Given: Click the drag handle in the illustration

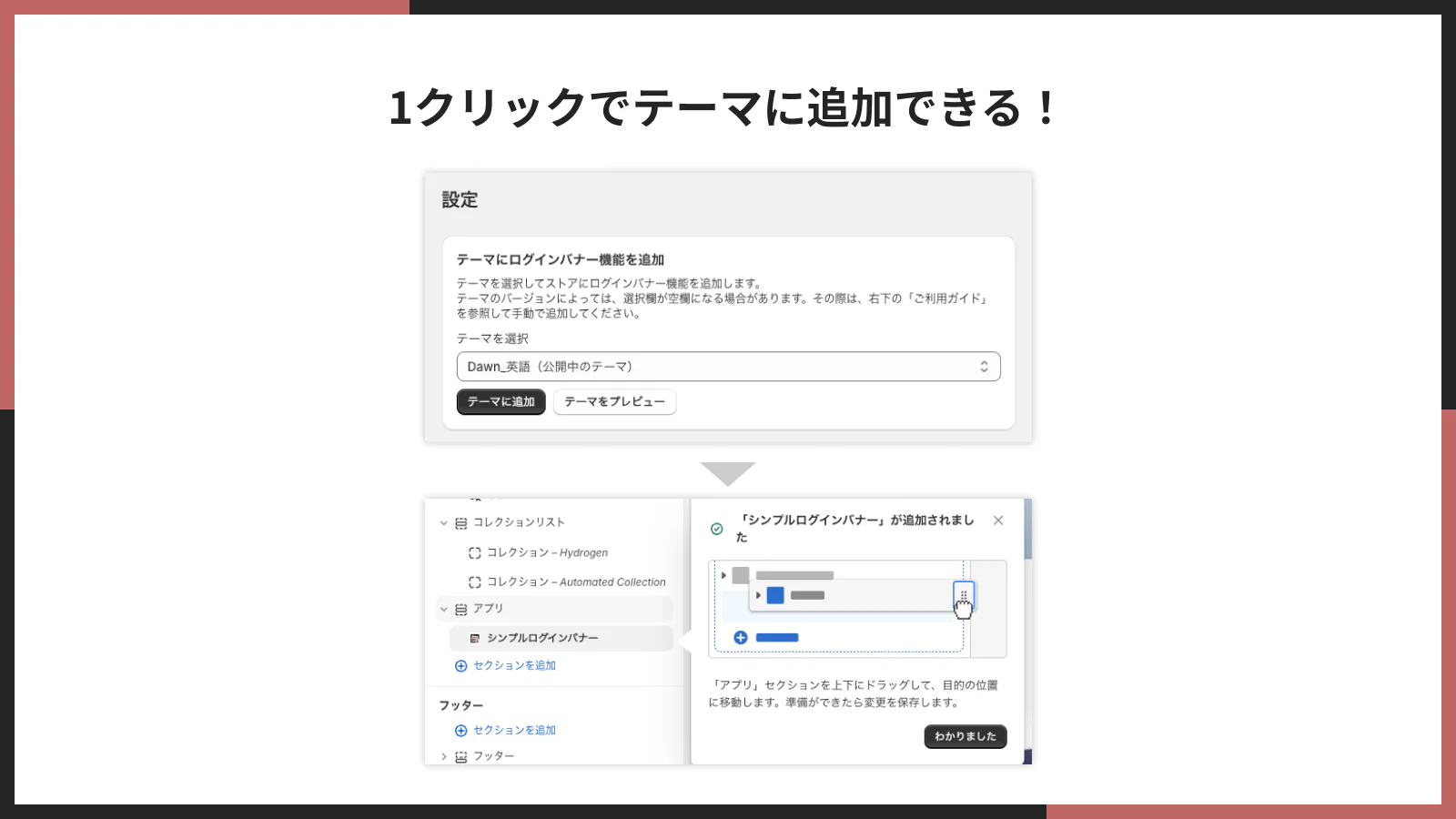Looking at the screenshot, I should pyautogui.click(x=964, y=595).
